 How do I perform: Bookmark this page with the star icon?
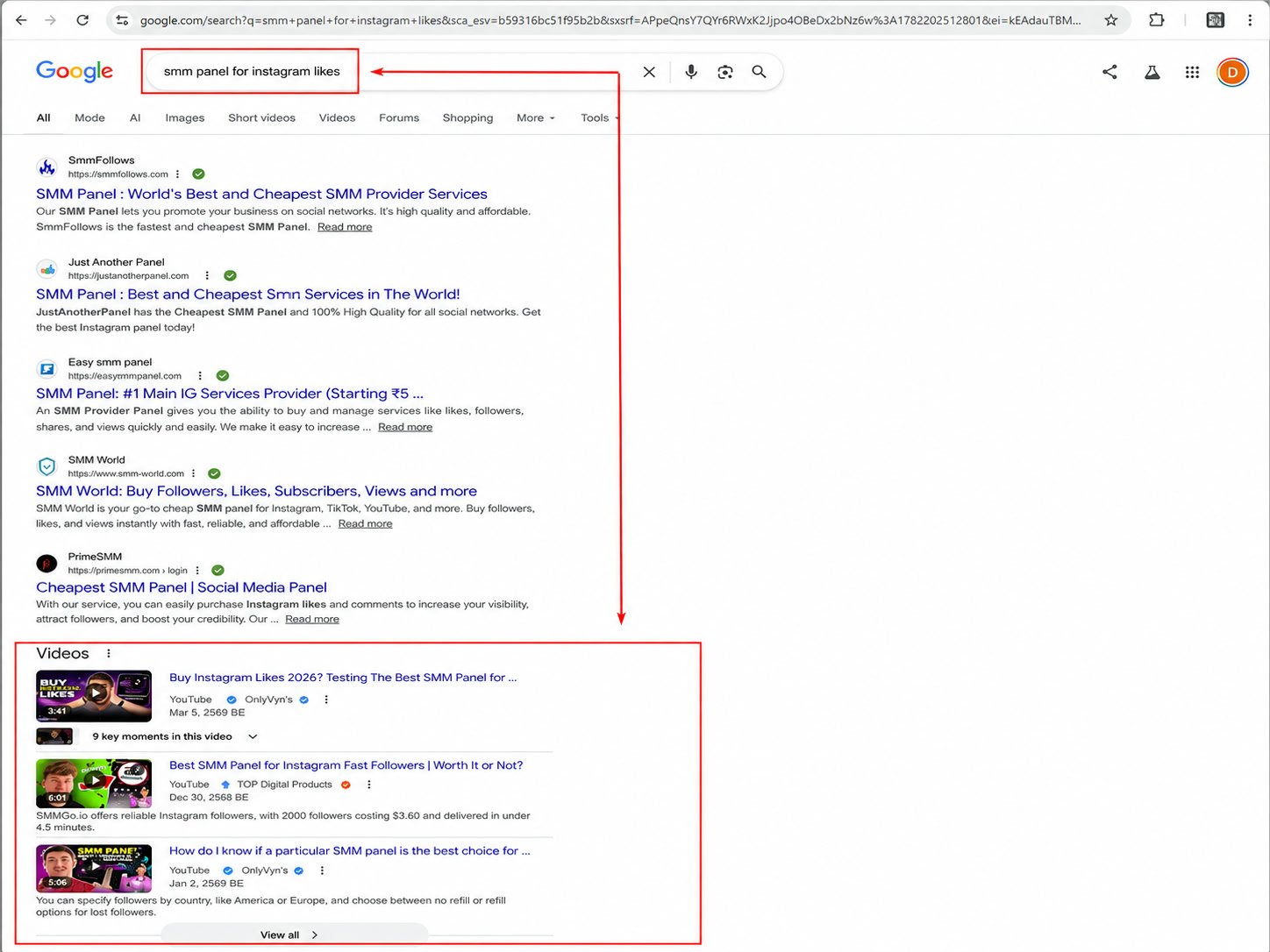[1111, 20]
